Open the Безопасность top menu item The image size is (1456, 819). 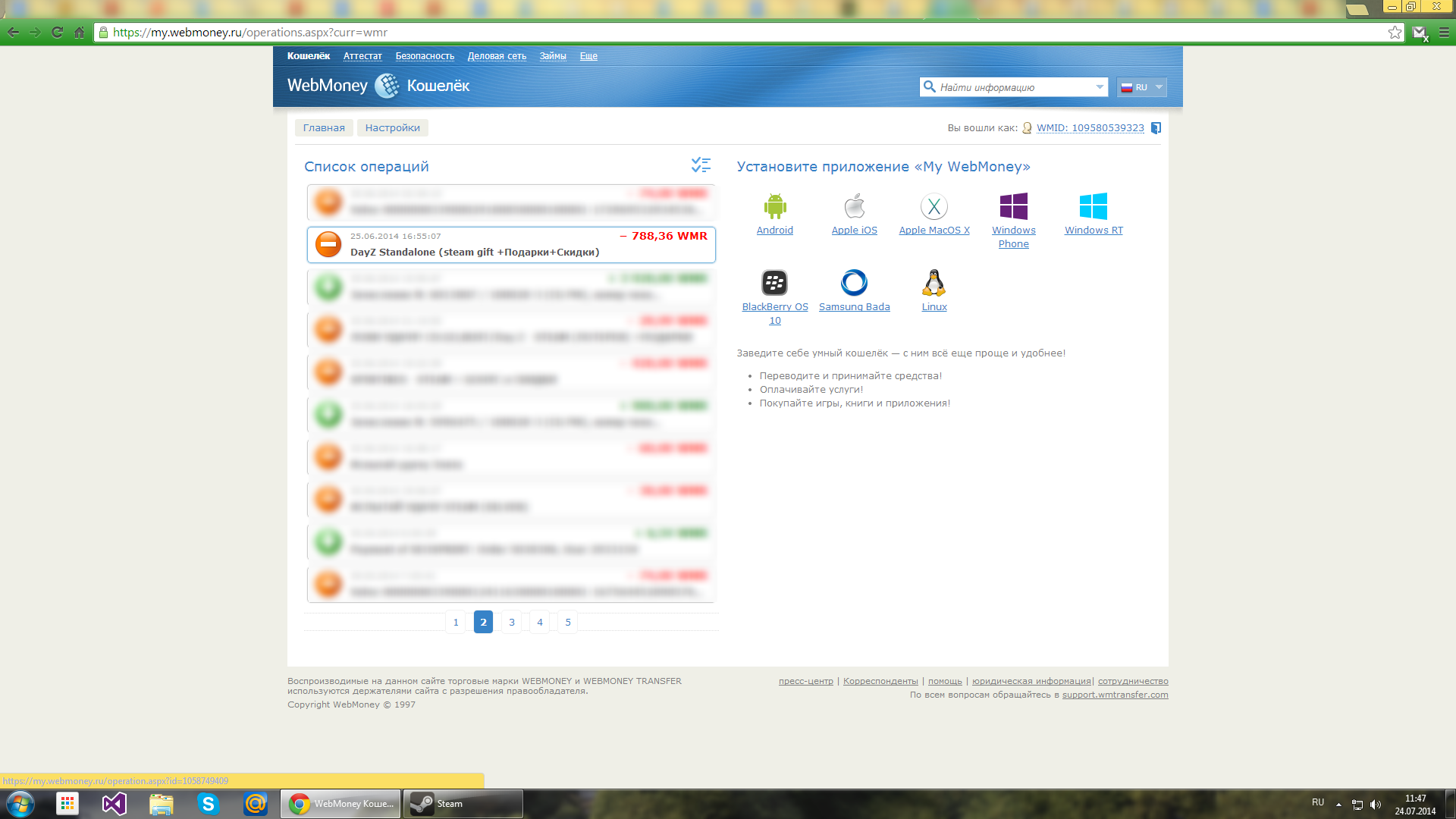click(x=425, y=56)
